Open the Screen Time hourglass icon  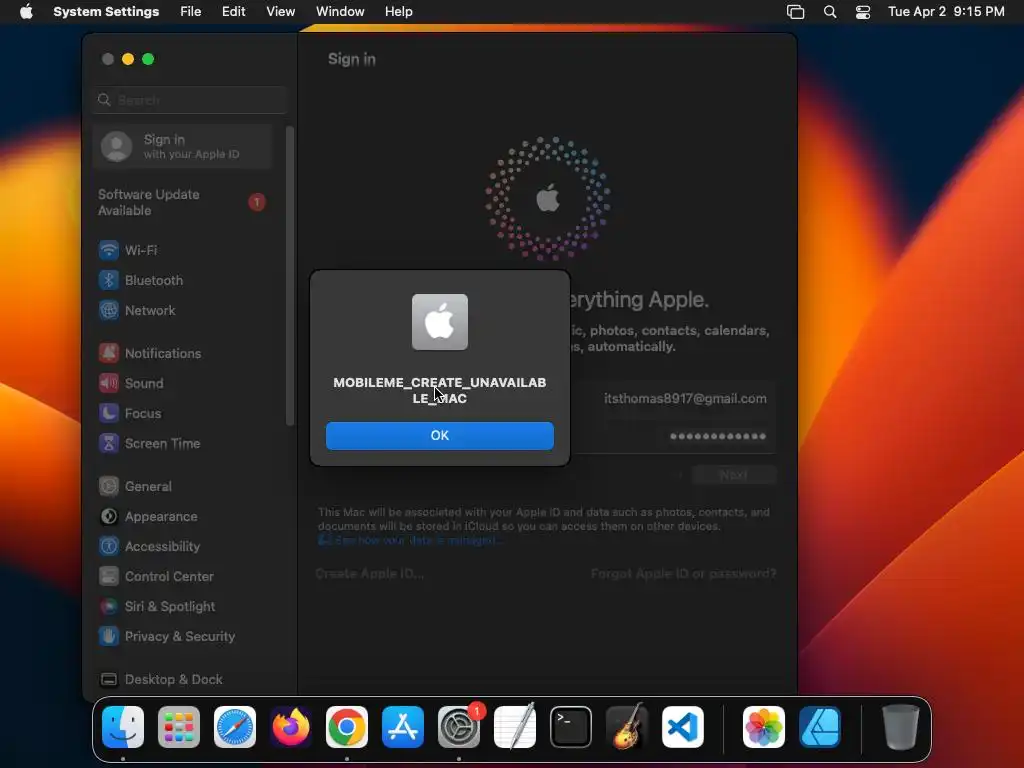tap(108, 443)
